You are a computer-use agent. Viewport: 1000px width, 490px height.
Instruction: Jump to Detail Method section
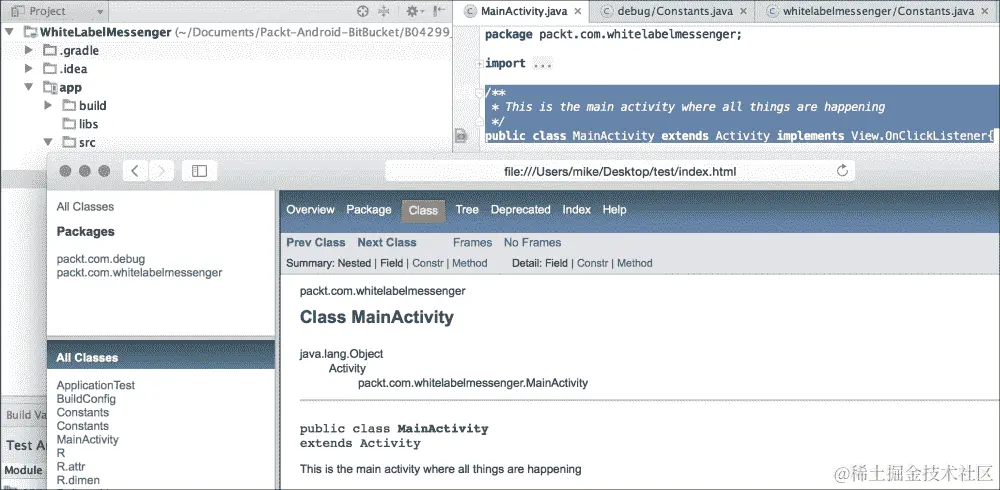(635, 263)
